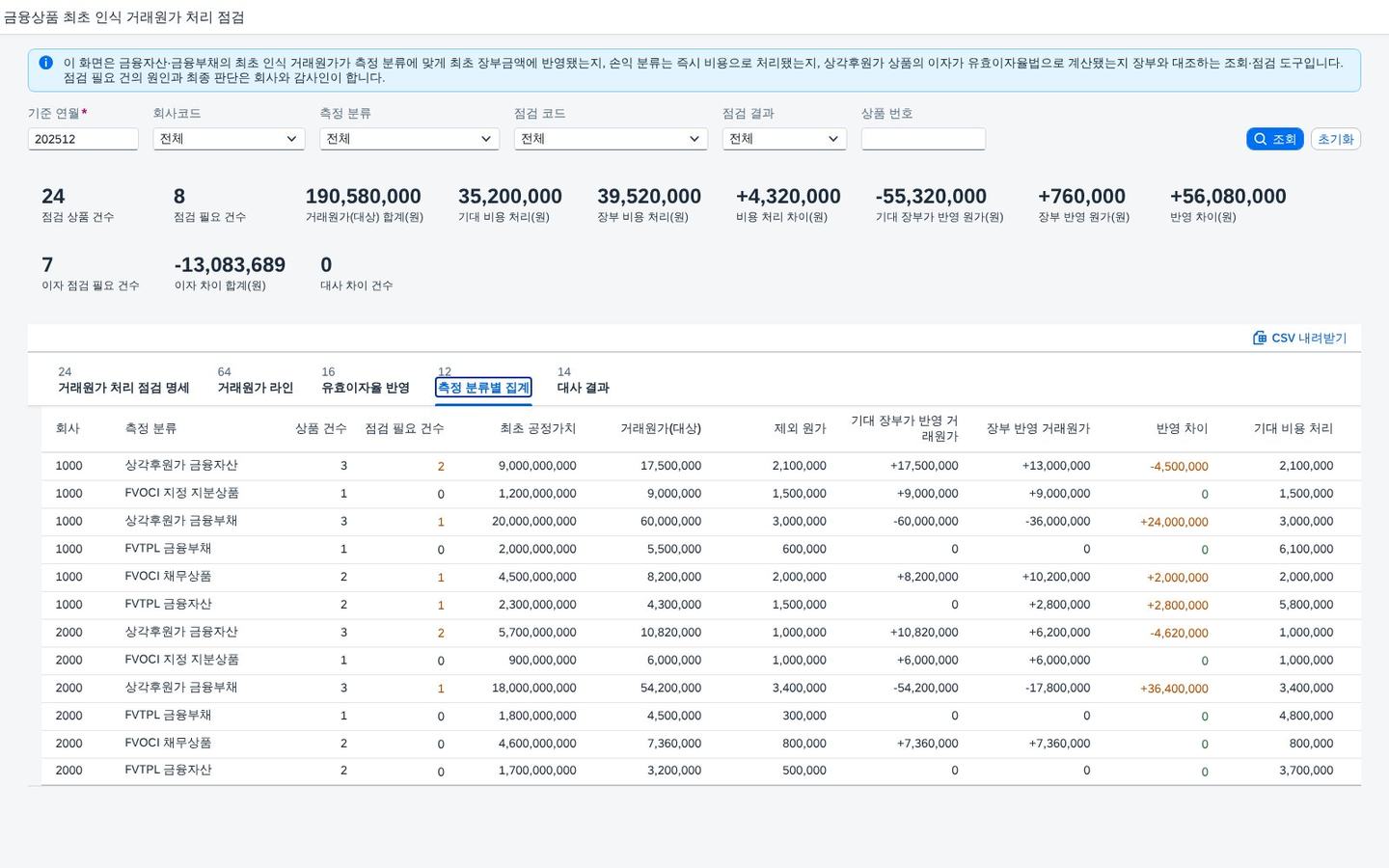Image resolution: width=1389 pixels, height=868 pixels.
Task: Click the 20,000,000,000 최초 공정가치 cell
Action: (534, 521)
